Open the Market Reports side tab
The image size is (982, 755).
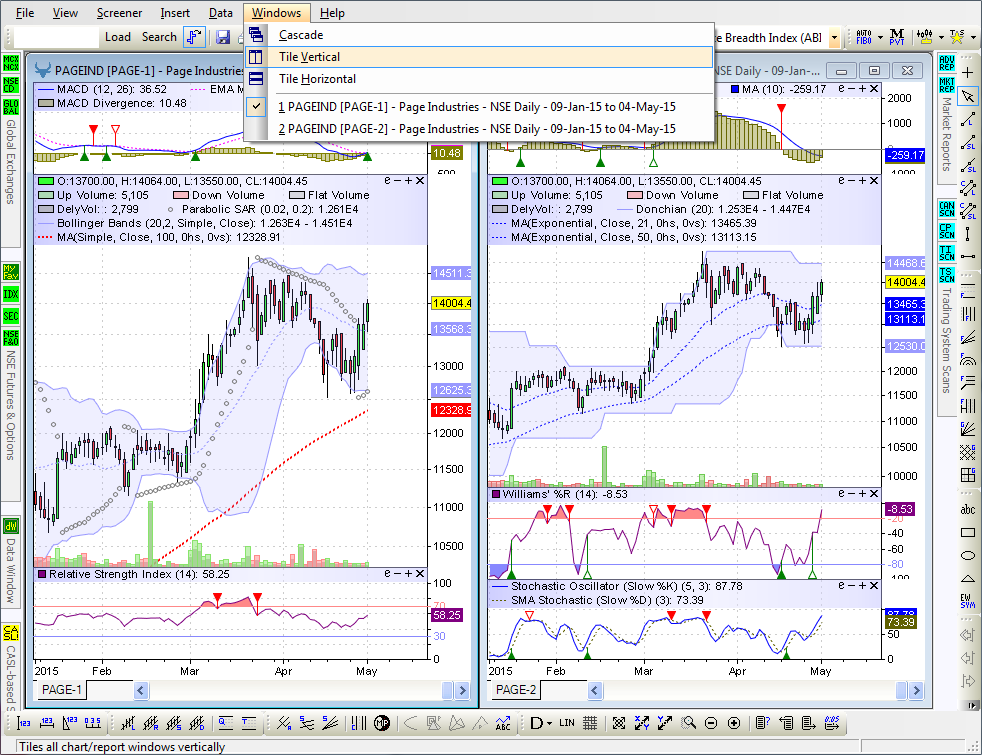[x=946, y=133]
